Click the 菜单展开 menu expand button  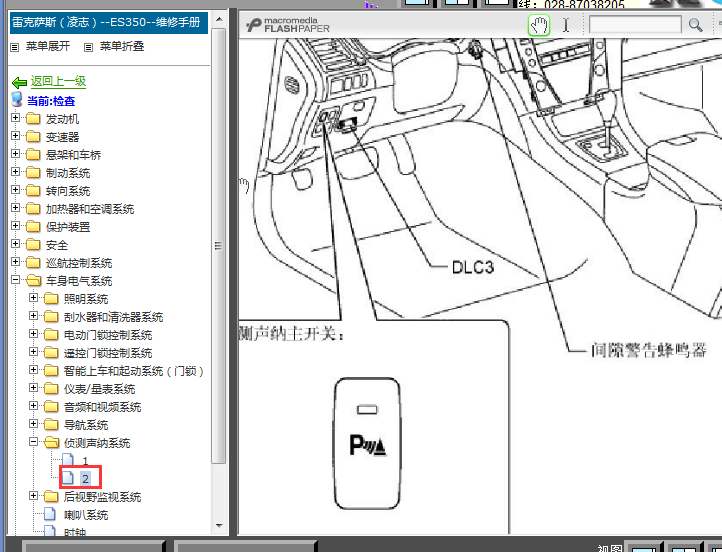pos(41,46)
